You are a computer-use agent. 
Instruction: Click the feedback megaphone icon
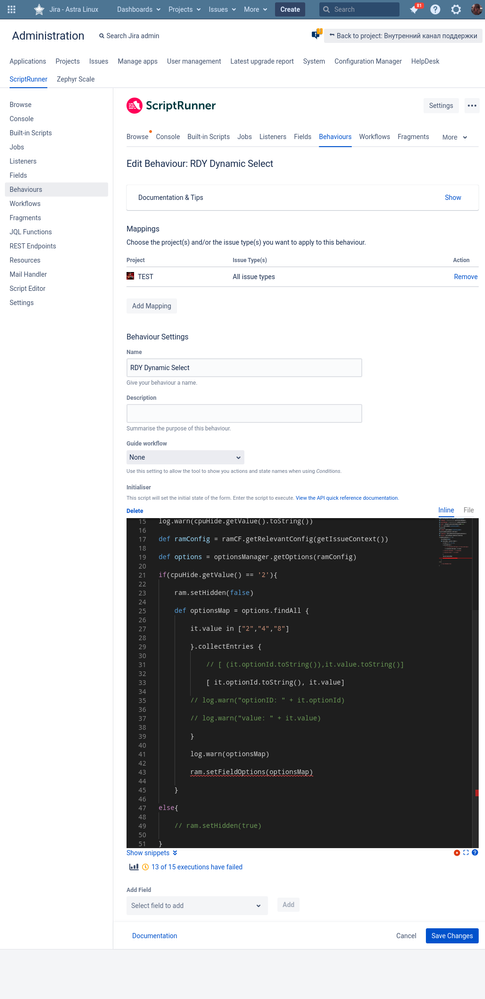point(315,36)
